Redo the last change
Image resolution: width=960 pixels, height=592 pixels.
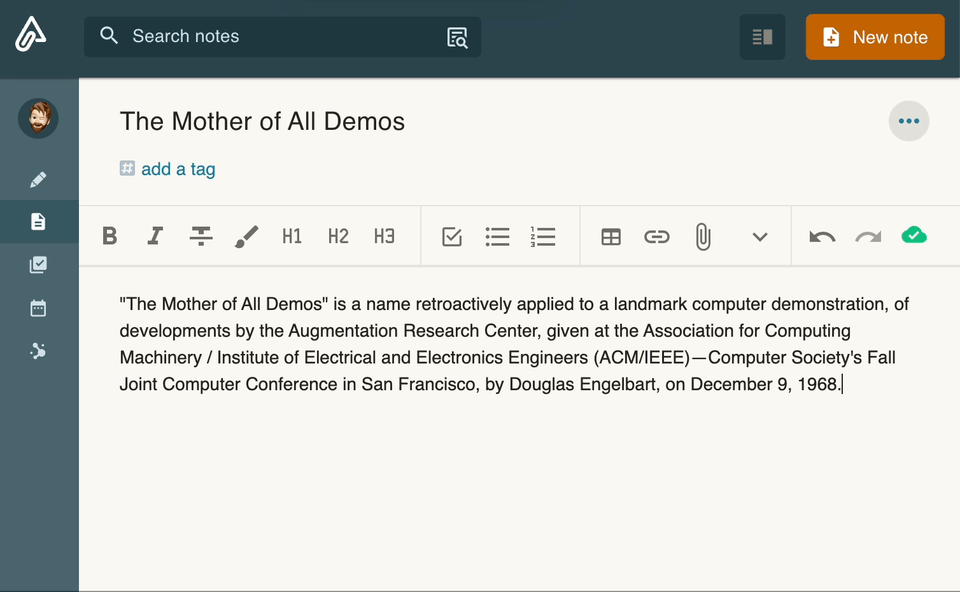coord(868,236)
